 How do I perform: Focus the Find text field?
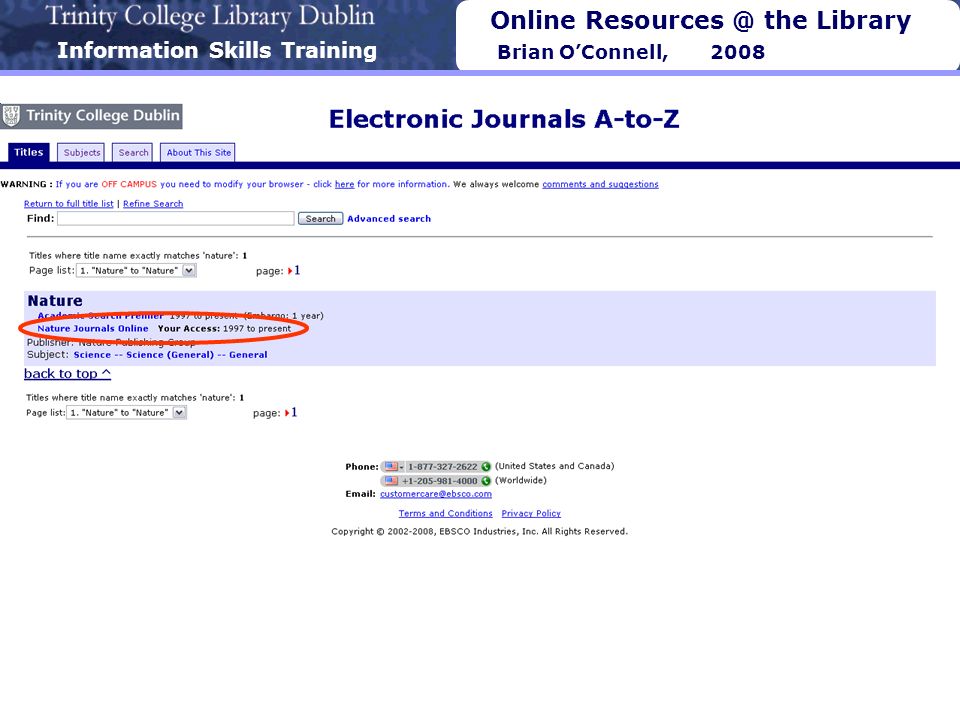pyautogui.click(x=176, y=219)
